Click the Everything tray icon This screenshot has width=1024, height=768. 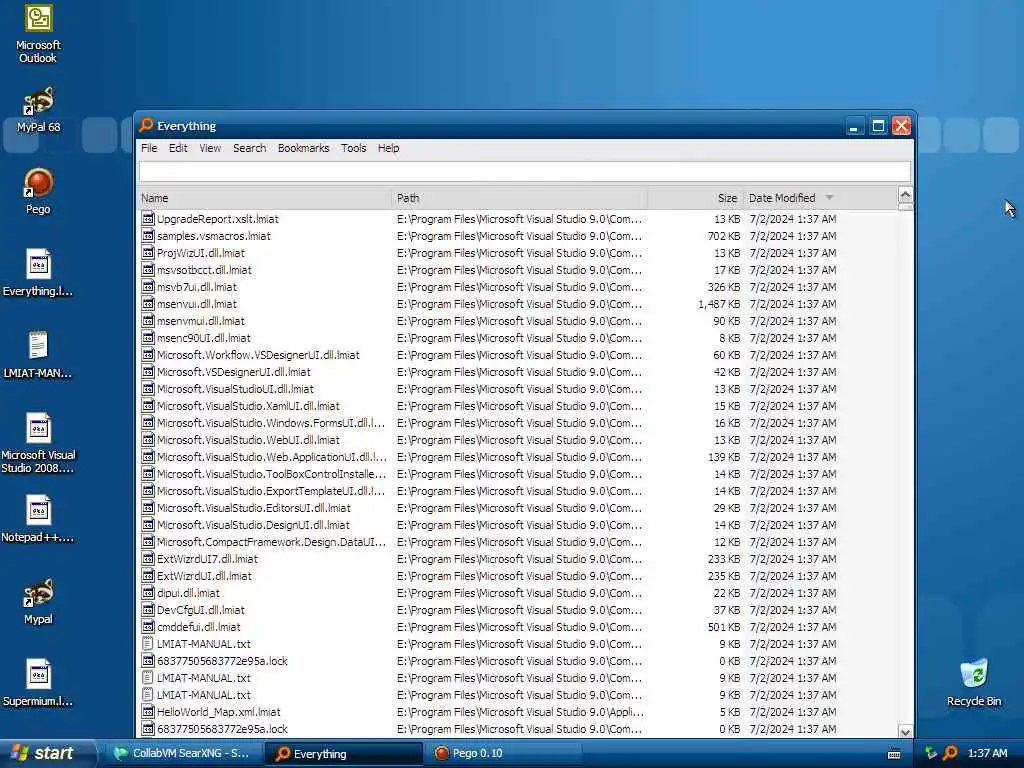point(950,753)
